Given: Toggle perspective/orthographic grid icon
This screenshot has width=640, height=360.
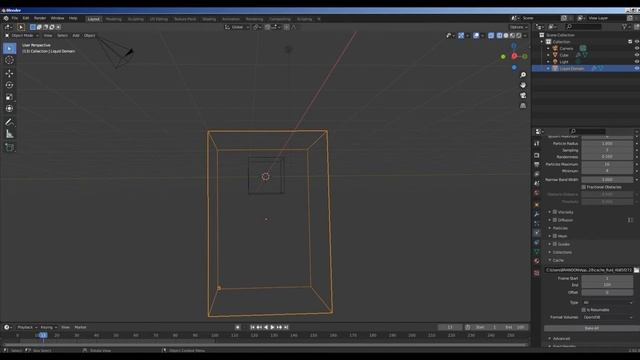Looking at the screenshot, I should coord(523,106).
